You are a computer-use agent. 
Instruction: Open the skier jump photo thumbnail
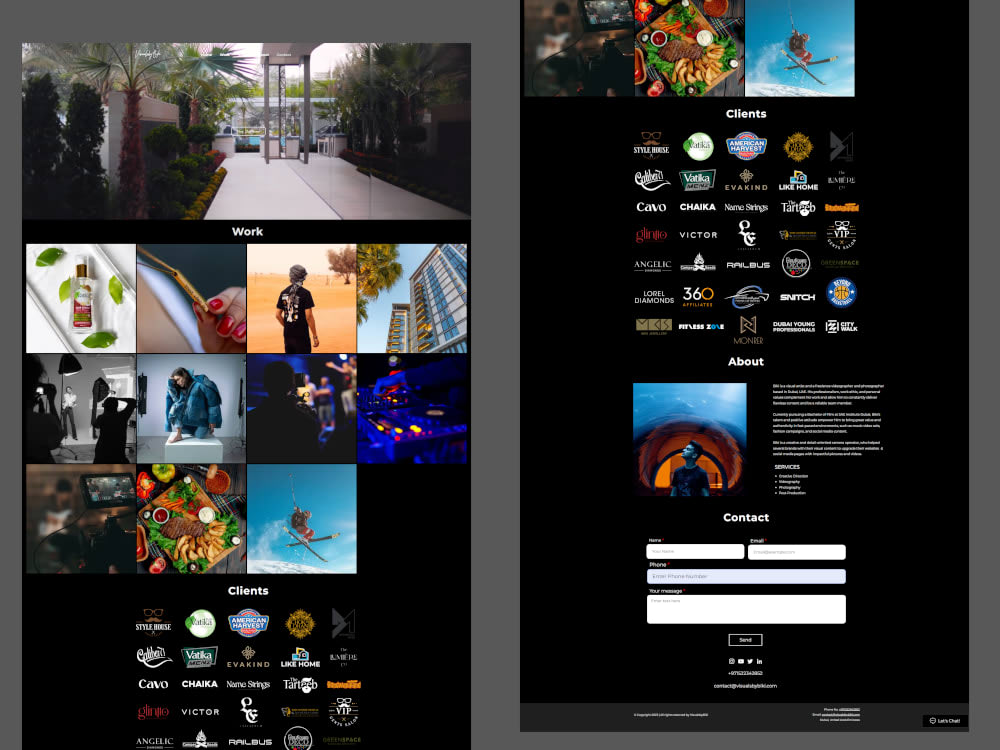303,518
